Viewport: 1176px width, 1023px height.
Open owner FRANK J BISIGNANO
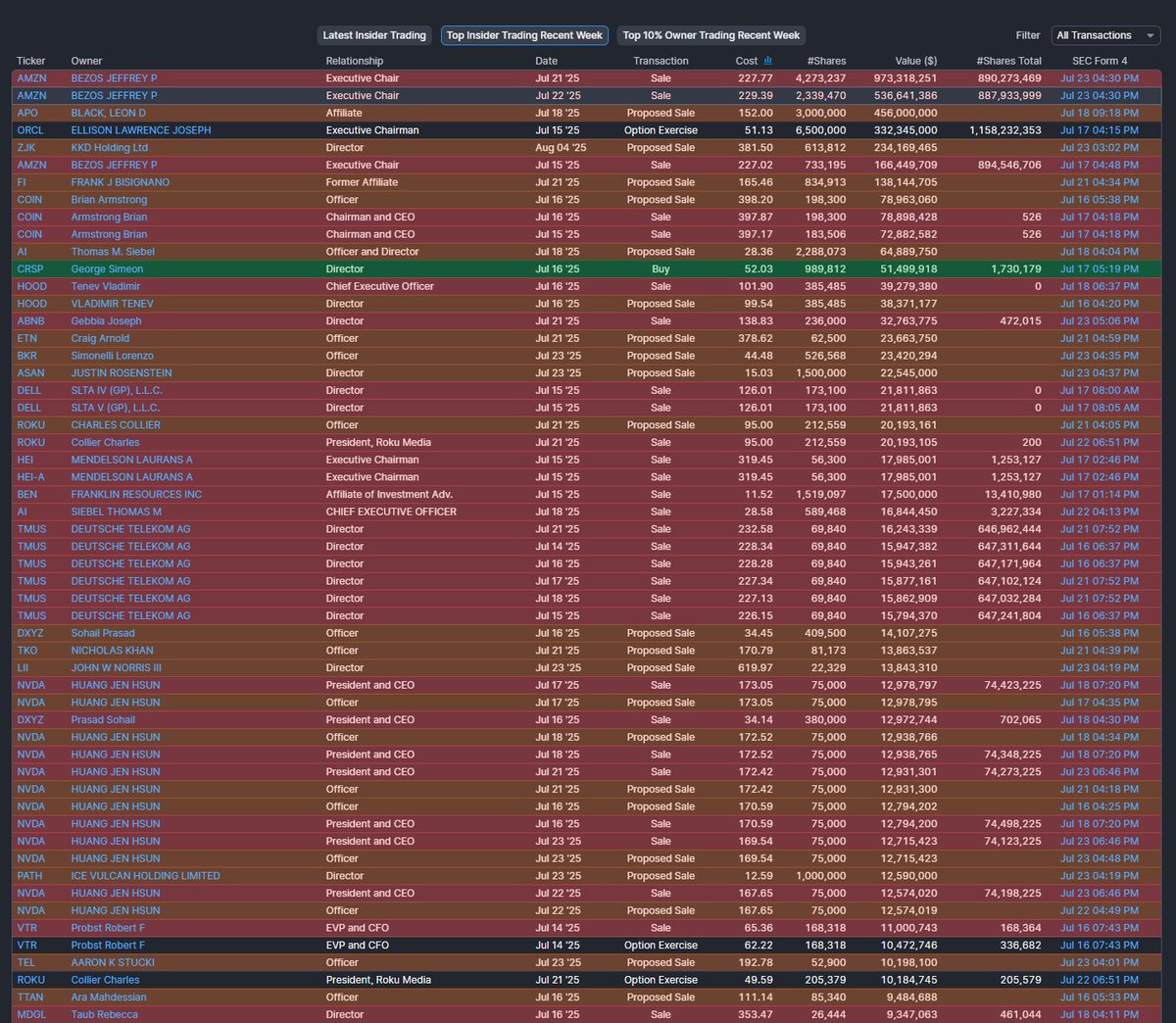pos(120,182)
